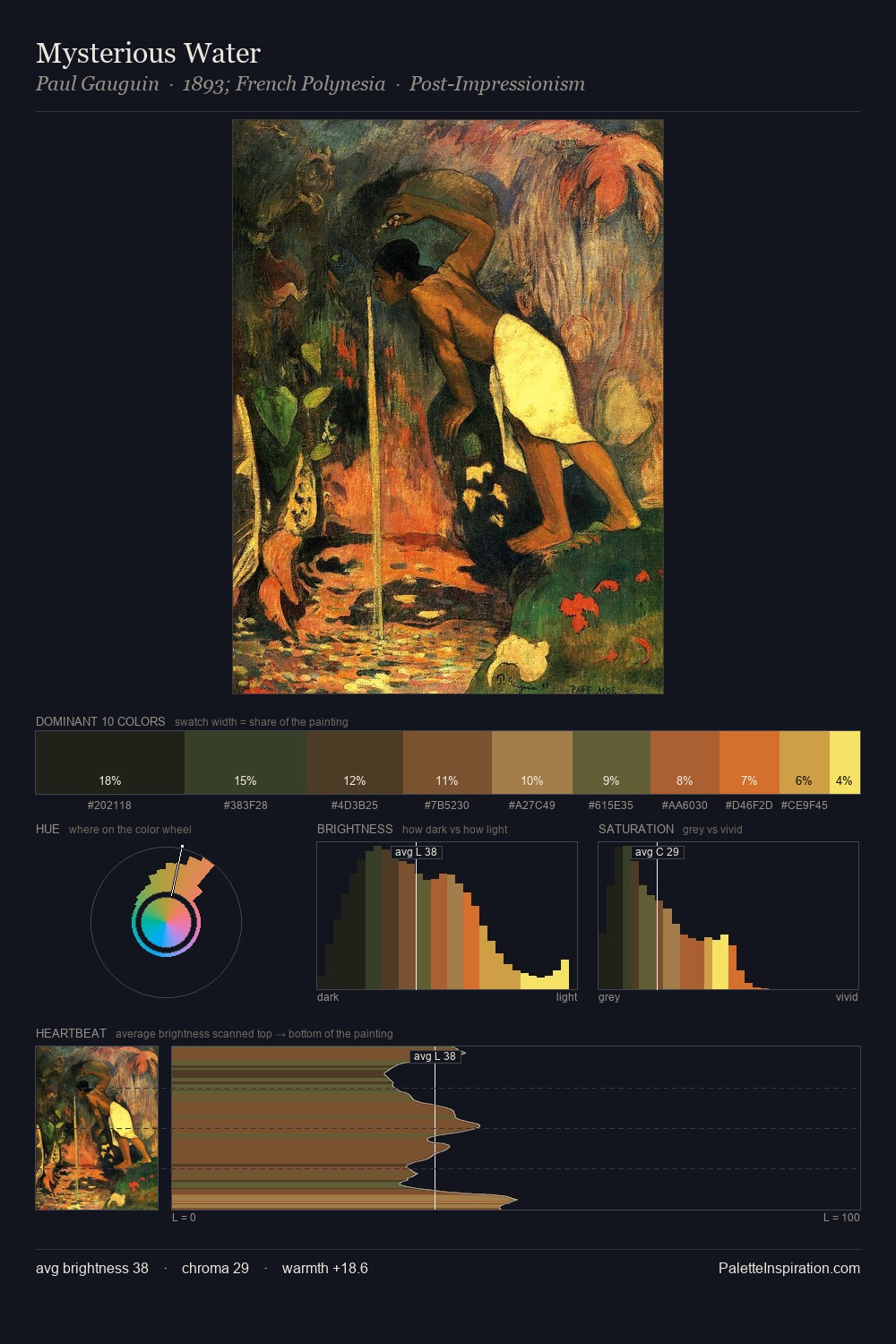Click the BRIGHTNESS section heading

(x=355, y=829)
